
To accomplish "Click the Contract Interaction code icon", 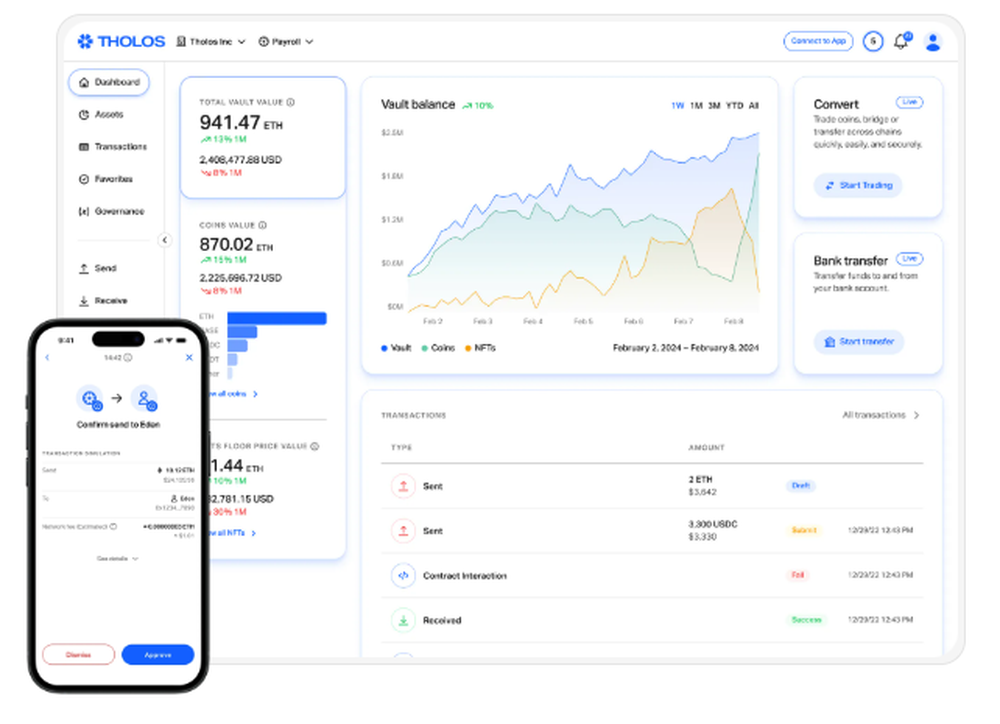I will click(403, 575).
